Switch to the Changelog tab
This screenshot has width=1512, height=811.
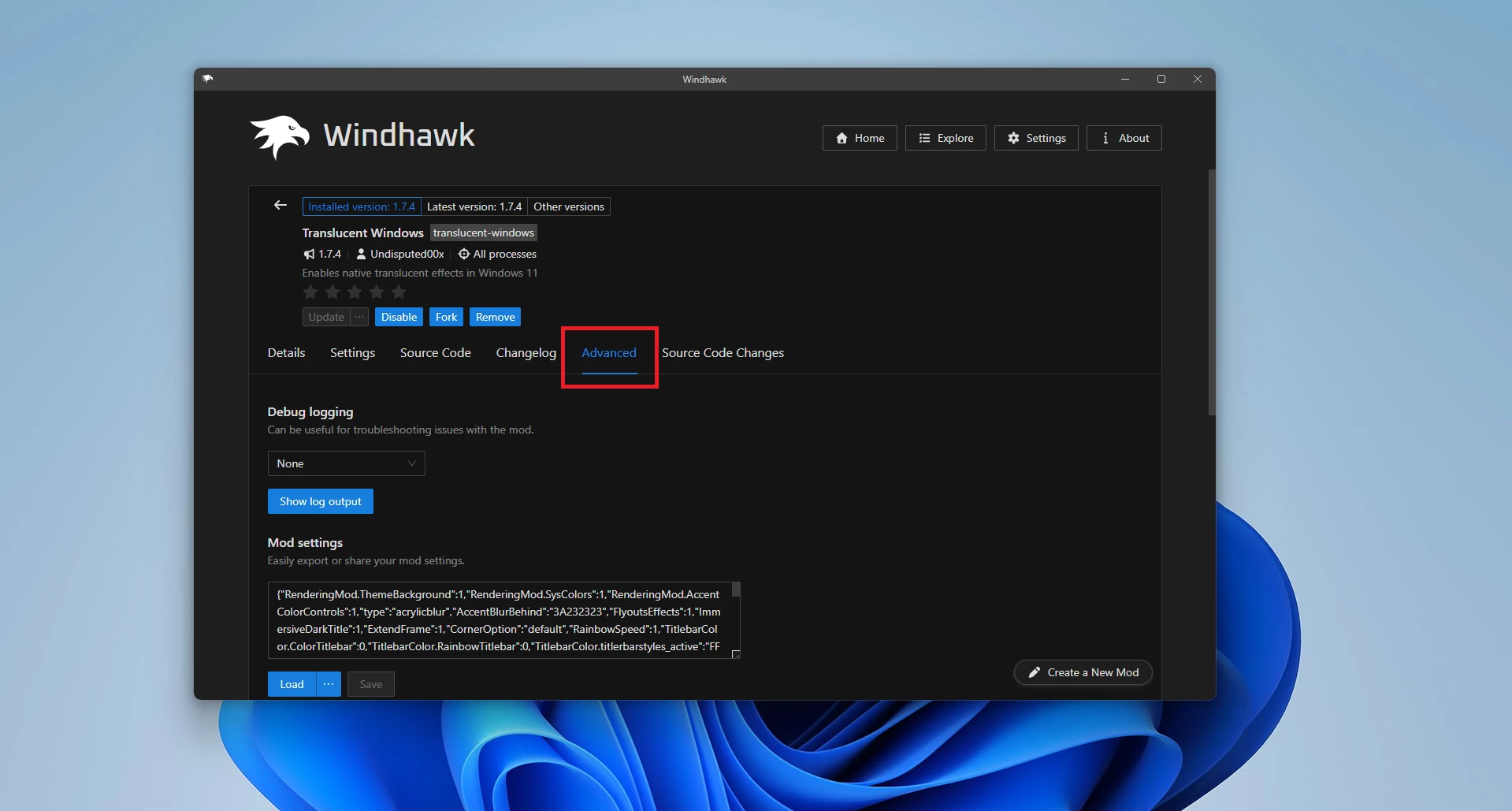click(526, 352)
